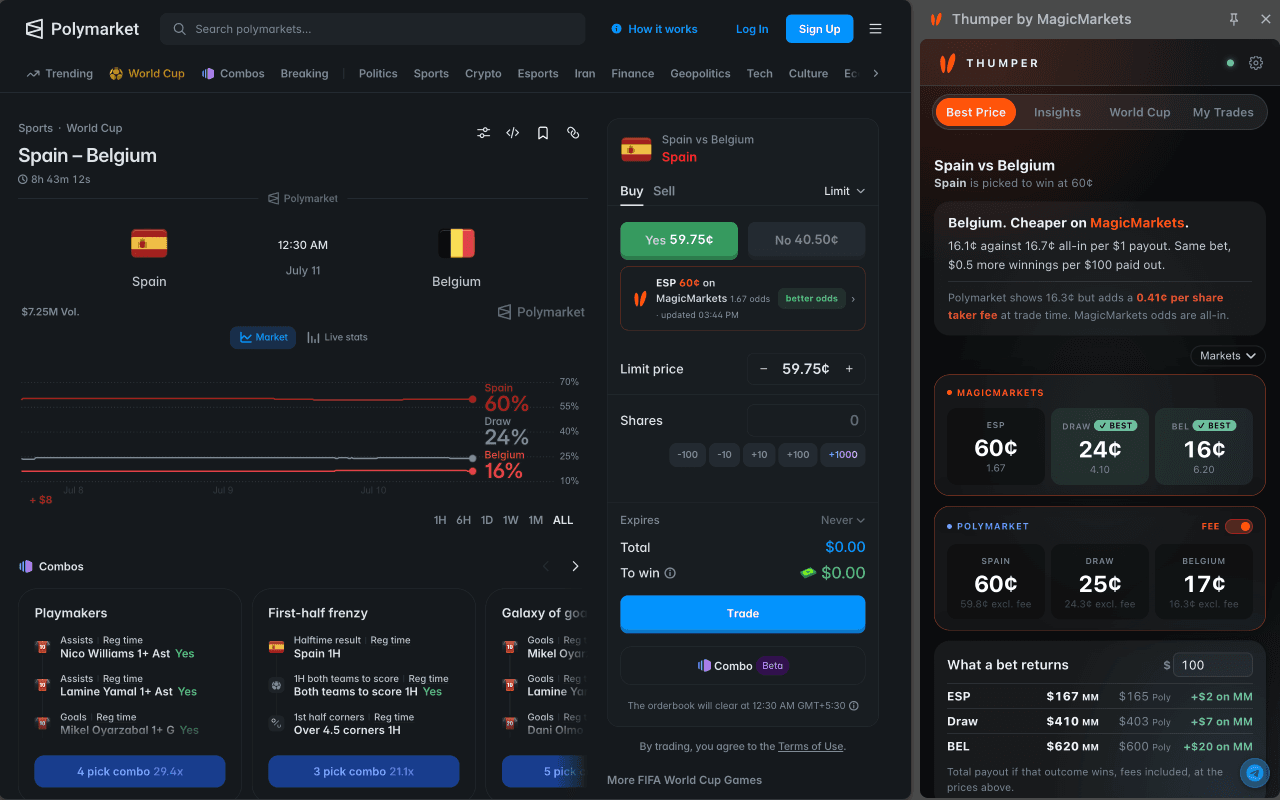Open How it works link
This screenshot has height=800, width=1280.
tap(654, 29)
